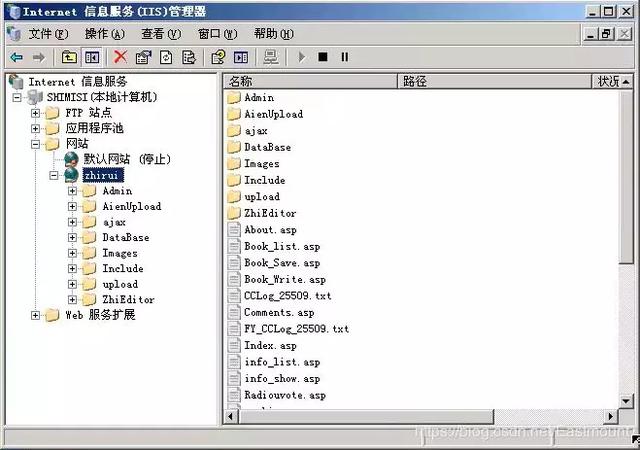Expand the AienUpload tree folder
This screenshot has height=450, width=640.
point(72,207)
